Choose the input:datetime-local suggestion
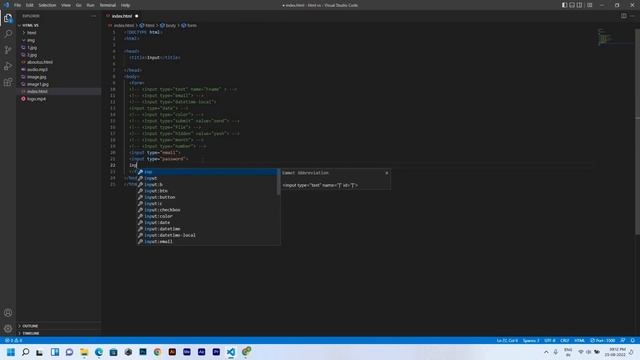 (207, 235)
